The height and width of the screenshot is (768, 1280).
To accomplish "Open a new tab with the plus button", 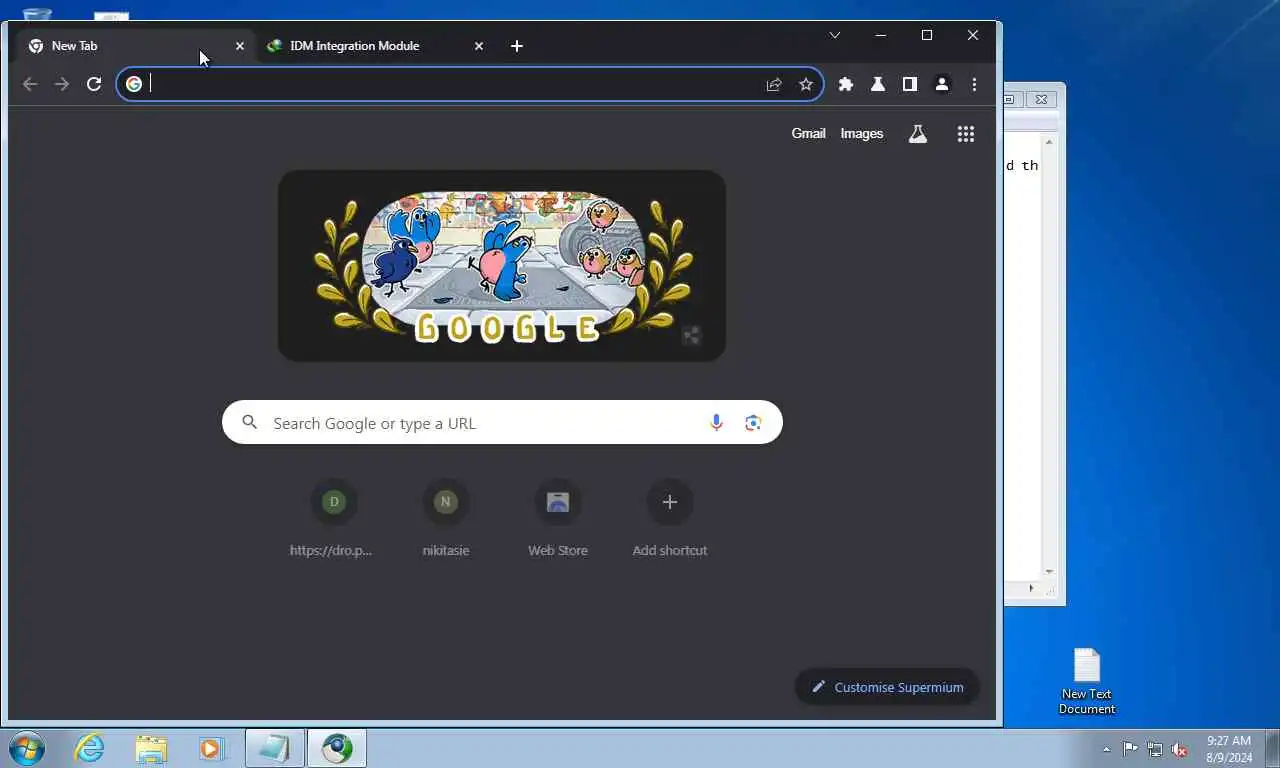I will tap(517, 46).
